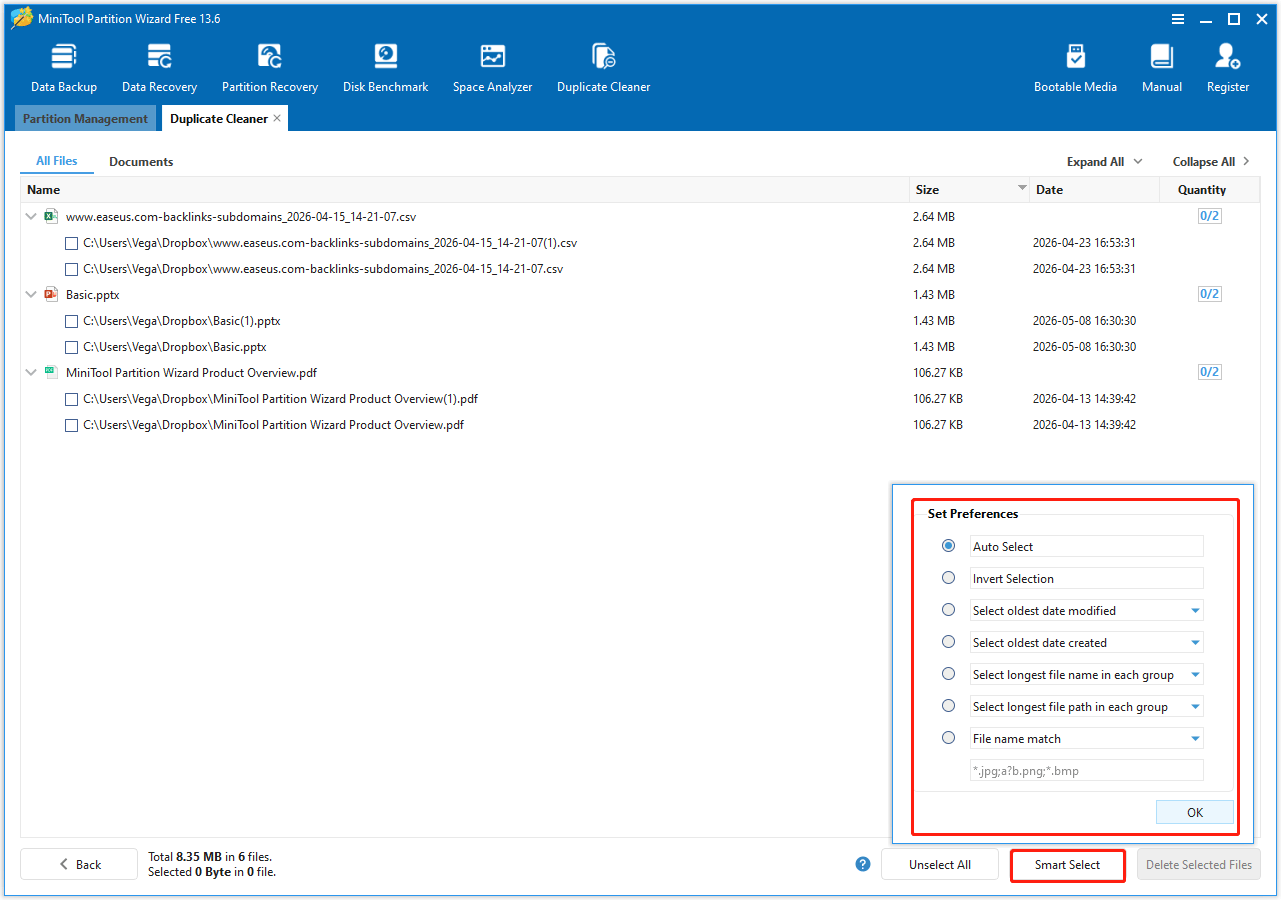Click the 0/2 quantity for Product Overview.pdf
Image resolution: width=1281 pixels, height=900 pixels.
[x=1209, y=372]
